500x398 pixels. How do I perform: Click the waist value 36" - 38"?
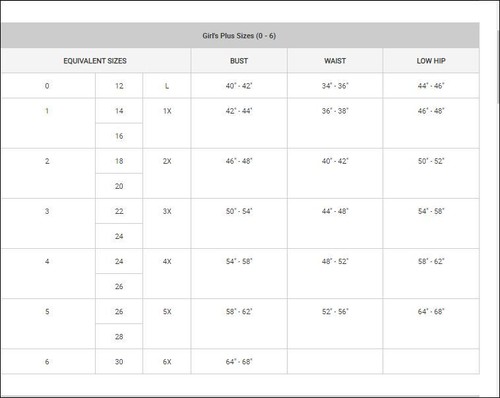point(335,111)
